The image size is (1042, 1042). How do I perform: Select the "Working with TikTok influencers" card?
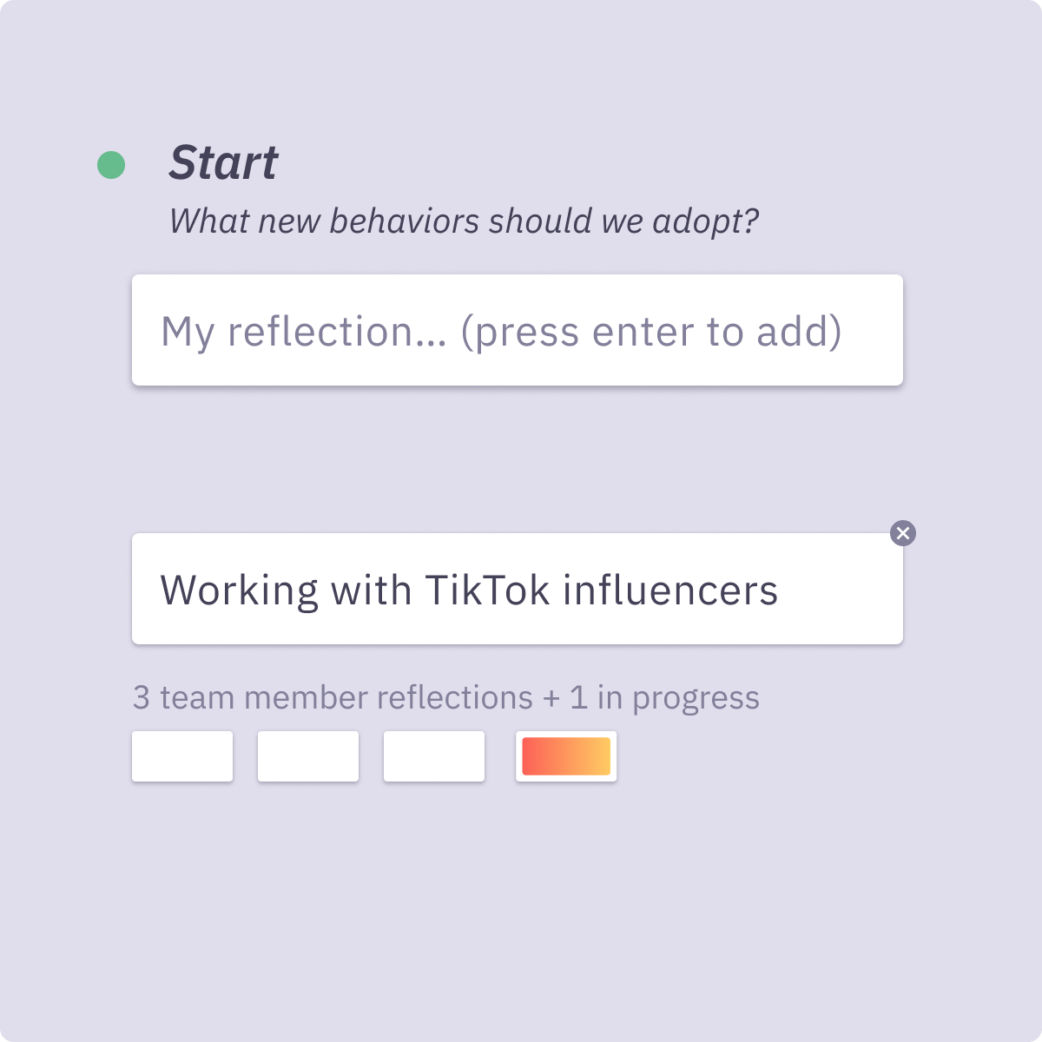pyautogui.click(x=517, y=589)
